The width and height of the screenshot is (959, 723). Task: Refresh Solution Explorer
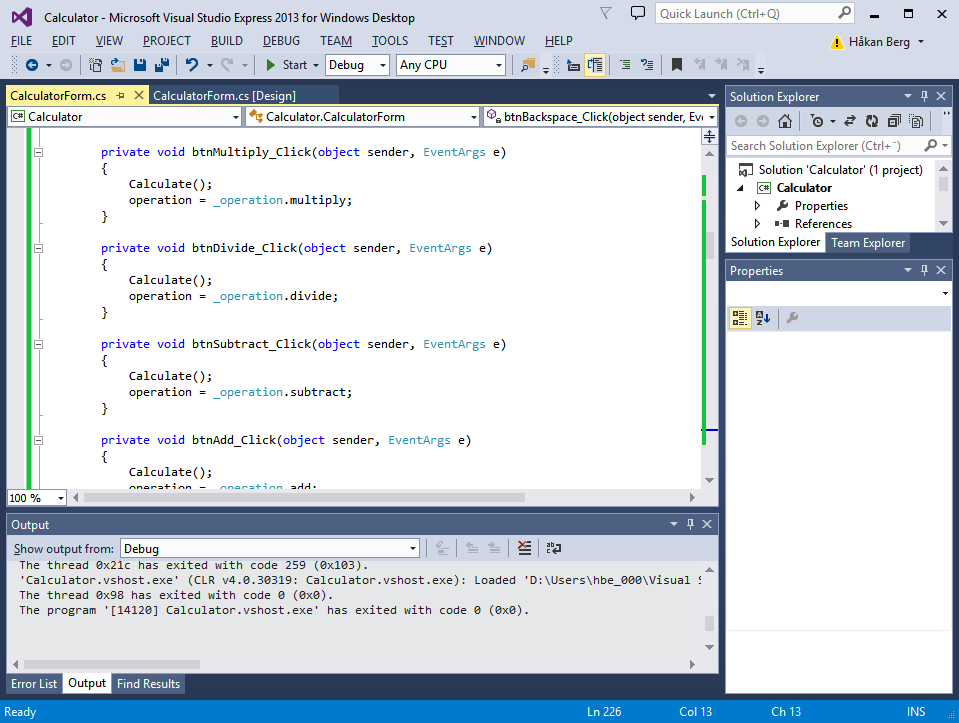tap(872, 121)
